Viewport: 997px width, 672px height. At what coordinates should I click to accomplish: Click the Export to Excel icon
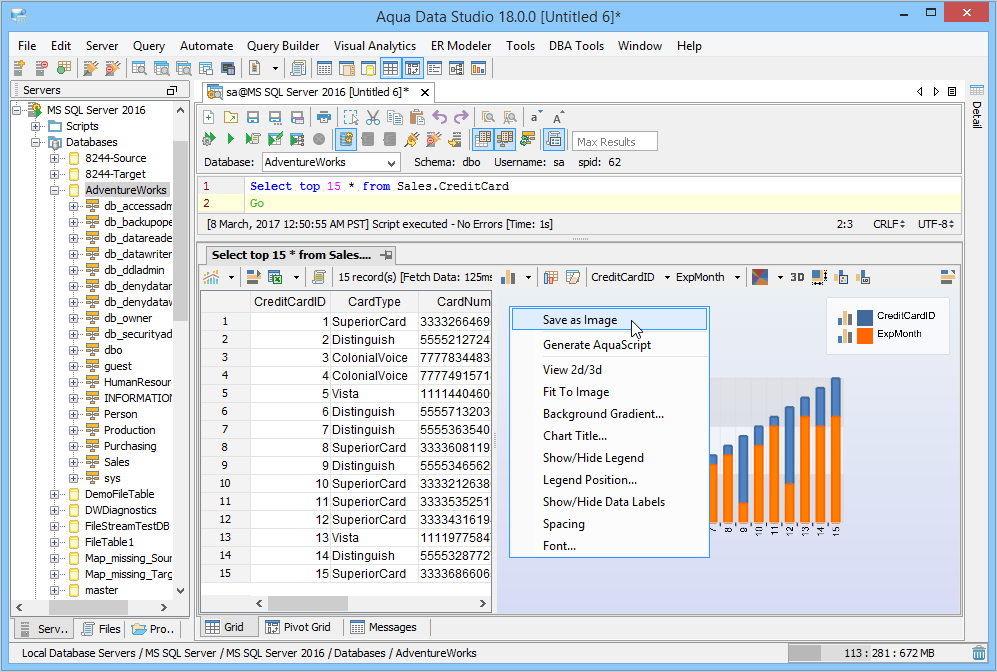[273, 277]
